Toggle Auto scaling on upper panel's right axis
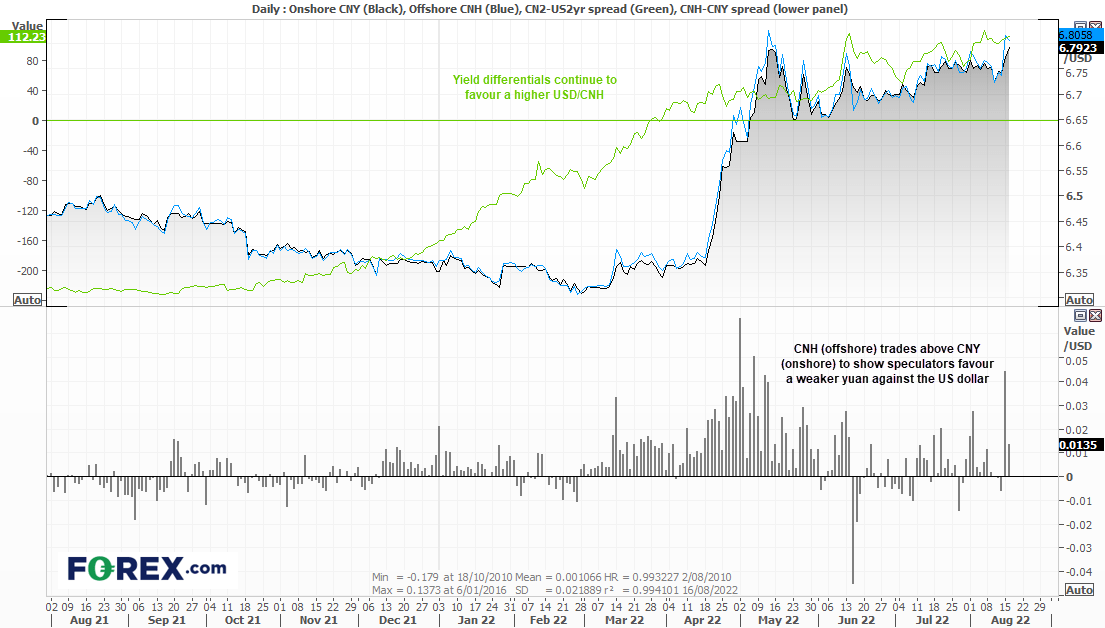 click(1079, 300)
